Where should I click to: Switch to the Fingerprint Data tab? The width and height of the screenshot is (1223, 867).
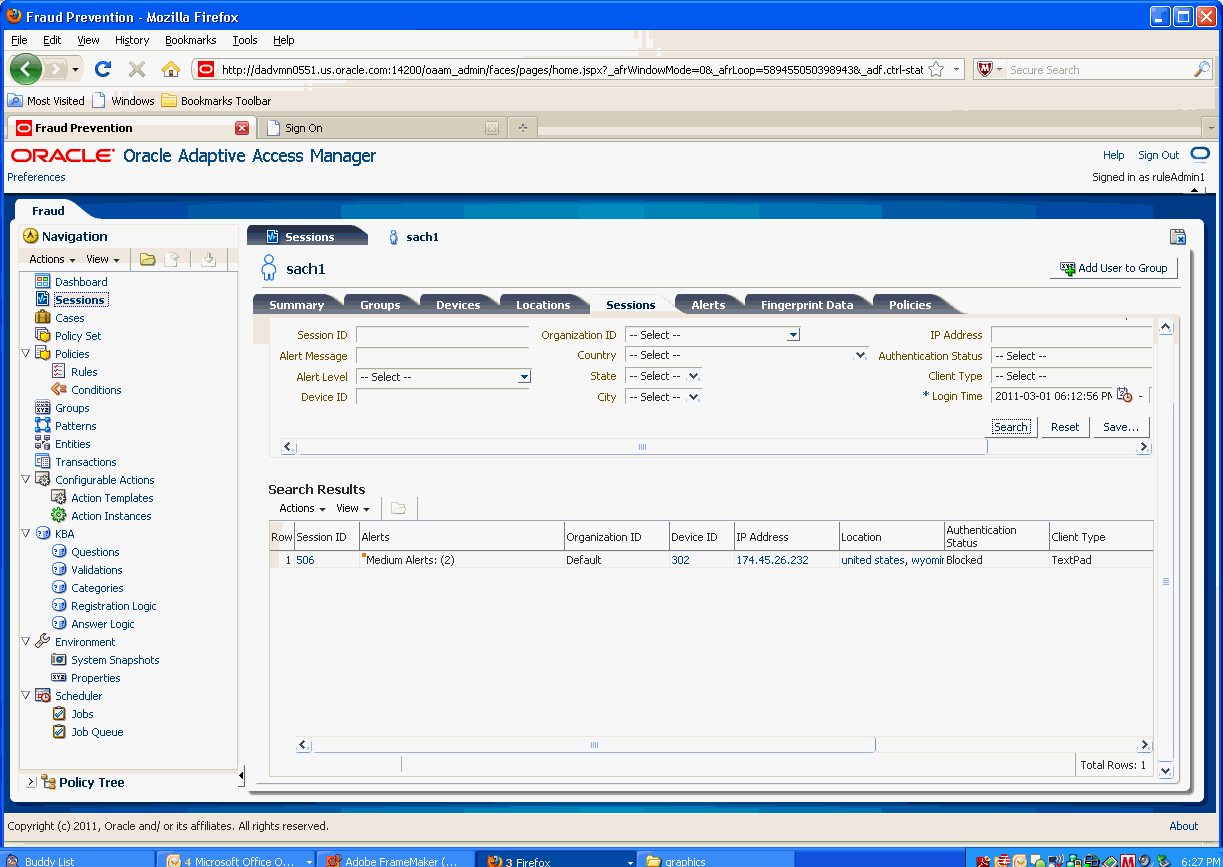point(806,303)
